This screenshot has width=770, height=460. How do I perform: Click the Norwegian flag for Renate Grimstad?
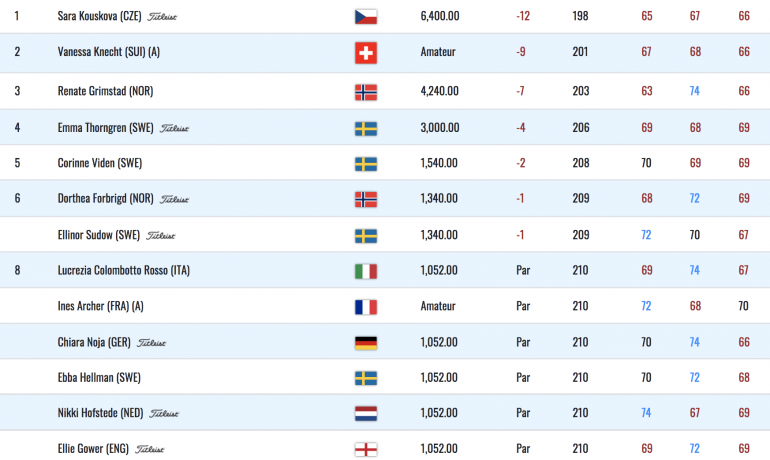click(366, 92)
